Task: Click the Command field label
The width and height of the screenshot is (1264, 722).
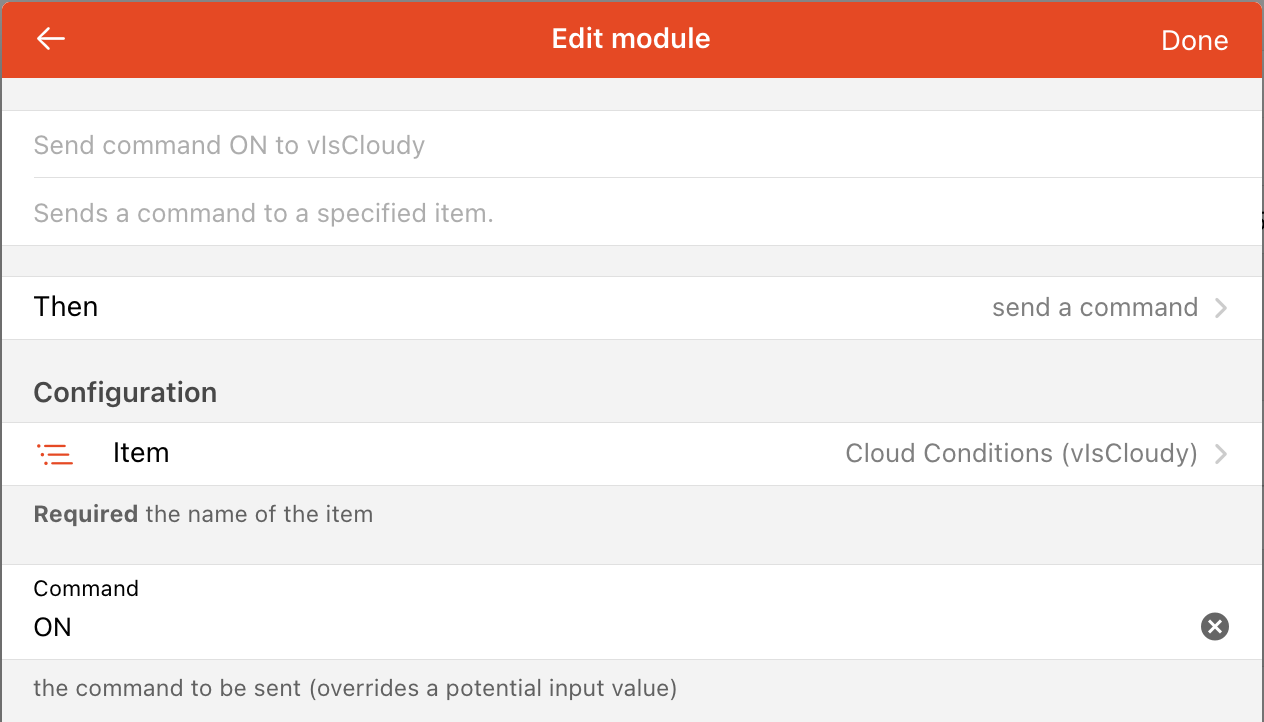Action: click(x=86, y=588)
